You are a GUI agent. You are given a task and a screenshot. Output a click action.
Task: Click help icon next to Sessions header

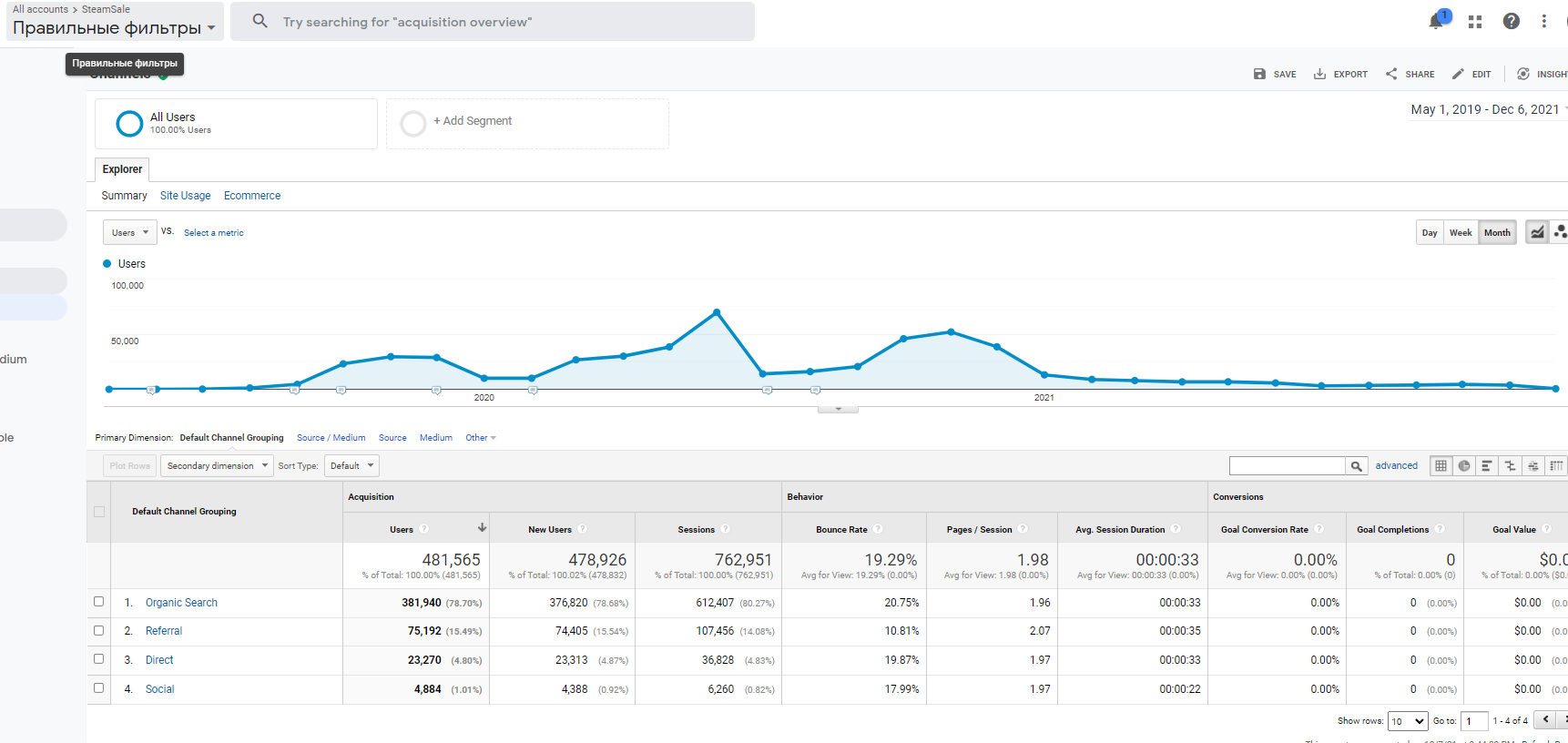[x=725, y=529]
